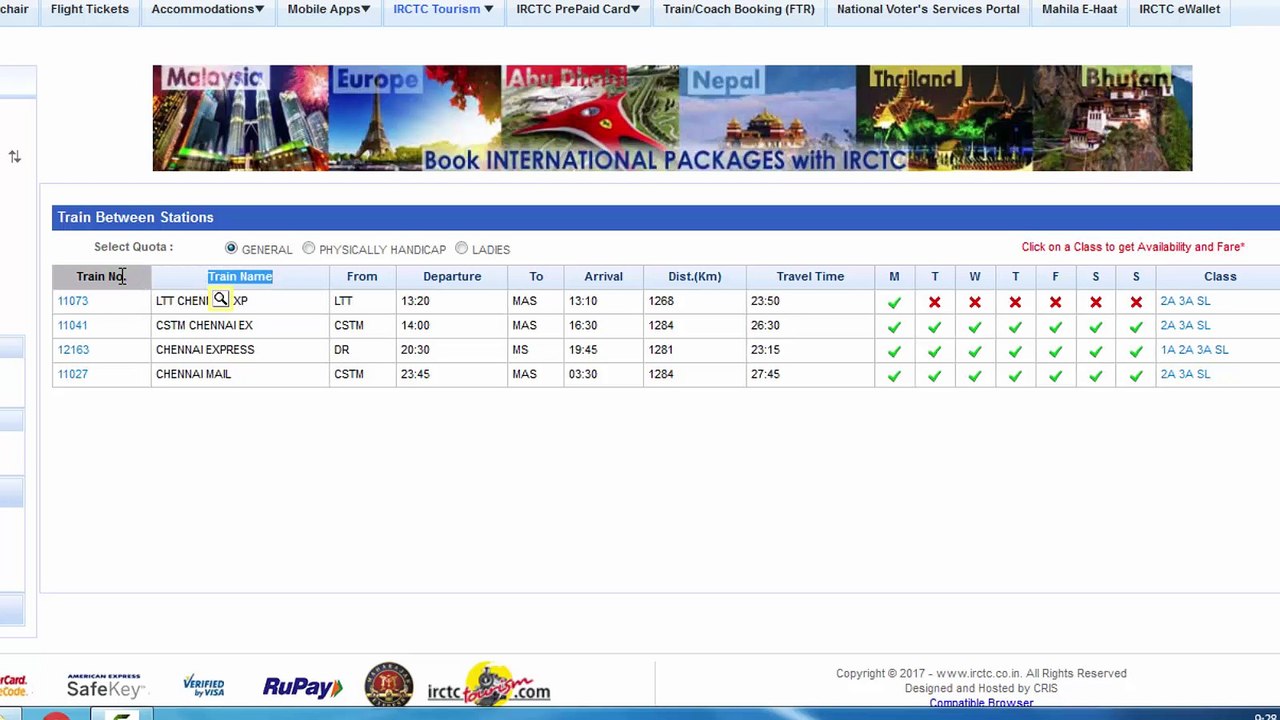Click the Train Name column header
Screen dimensions: 1280x720
click(x=240, y=277)
